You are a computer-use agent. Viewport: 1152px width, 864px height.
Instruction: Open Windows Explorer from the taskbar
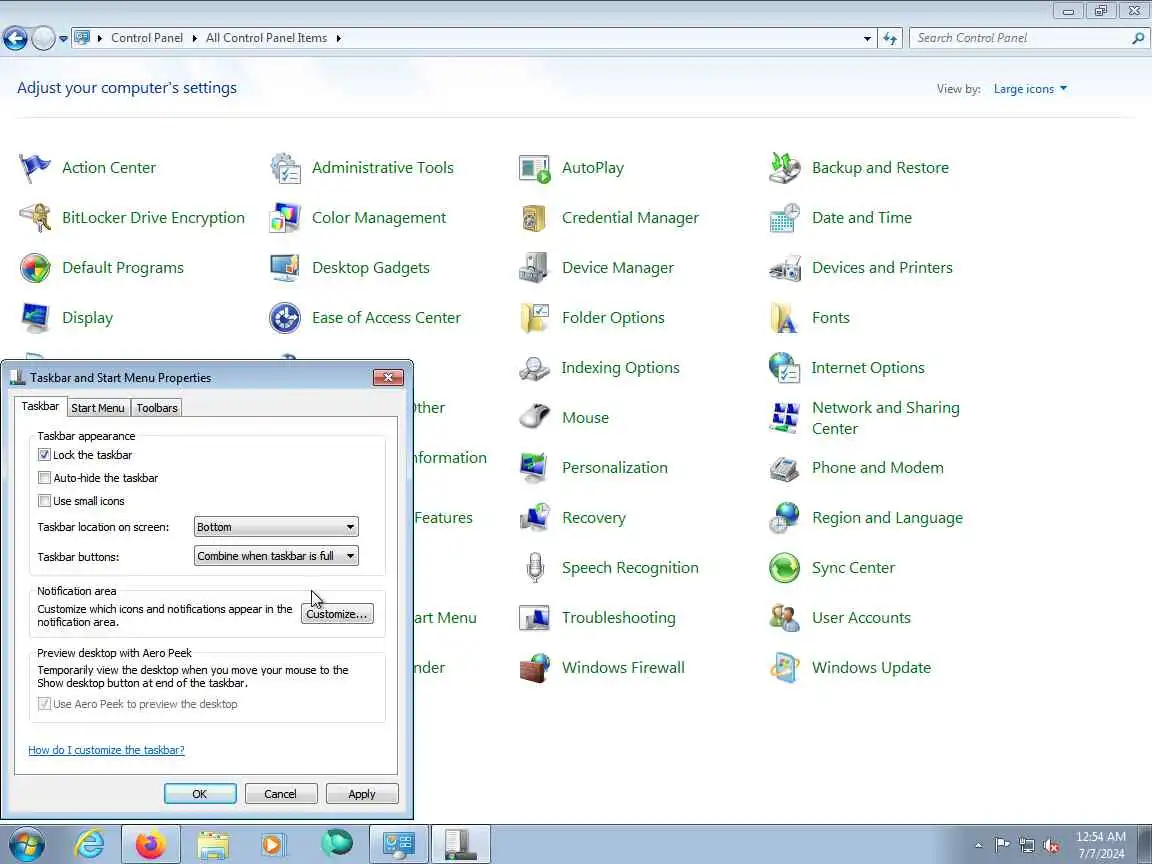[x=213, y=845]
